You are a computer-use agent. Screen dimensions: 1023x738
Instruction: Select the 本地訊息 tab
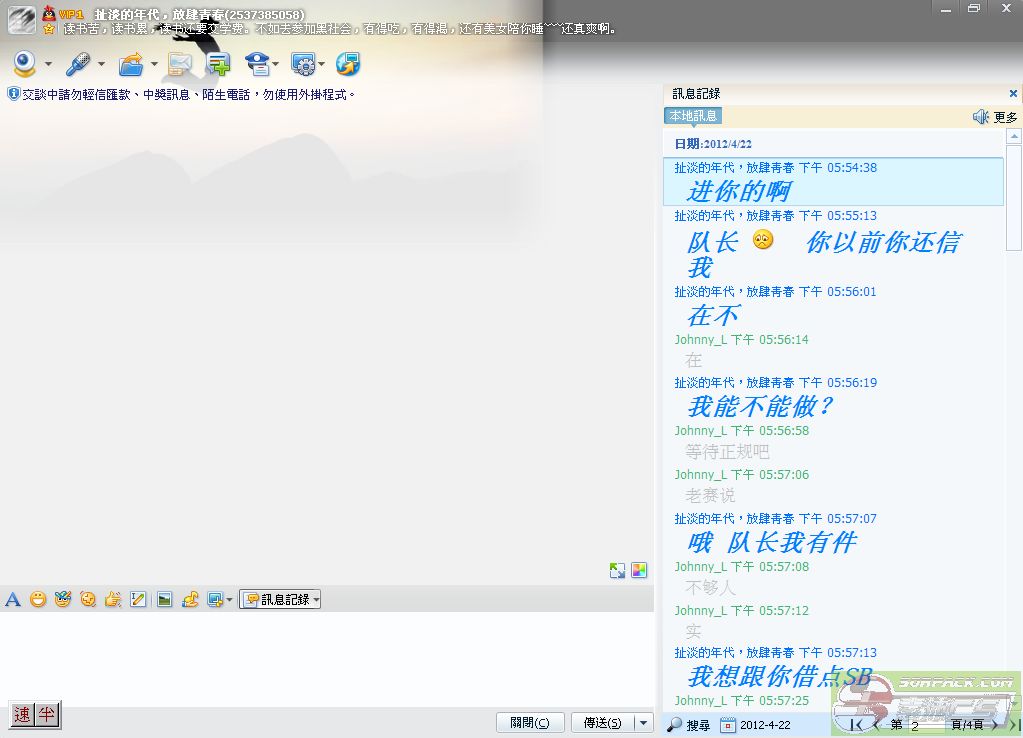click(x=693, y=116)
